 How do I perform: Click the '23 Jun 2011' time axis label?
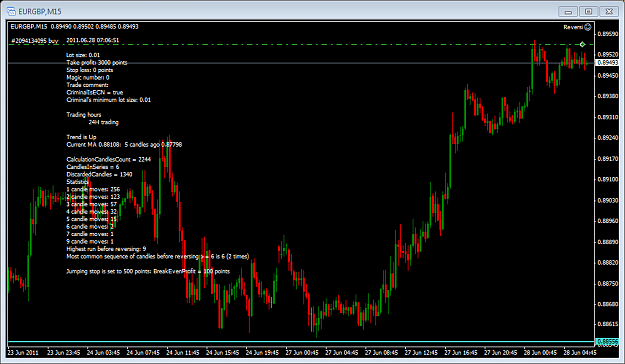pos(23,353)
